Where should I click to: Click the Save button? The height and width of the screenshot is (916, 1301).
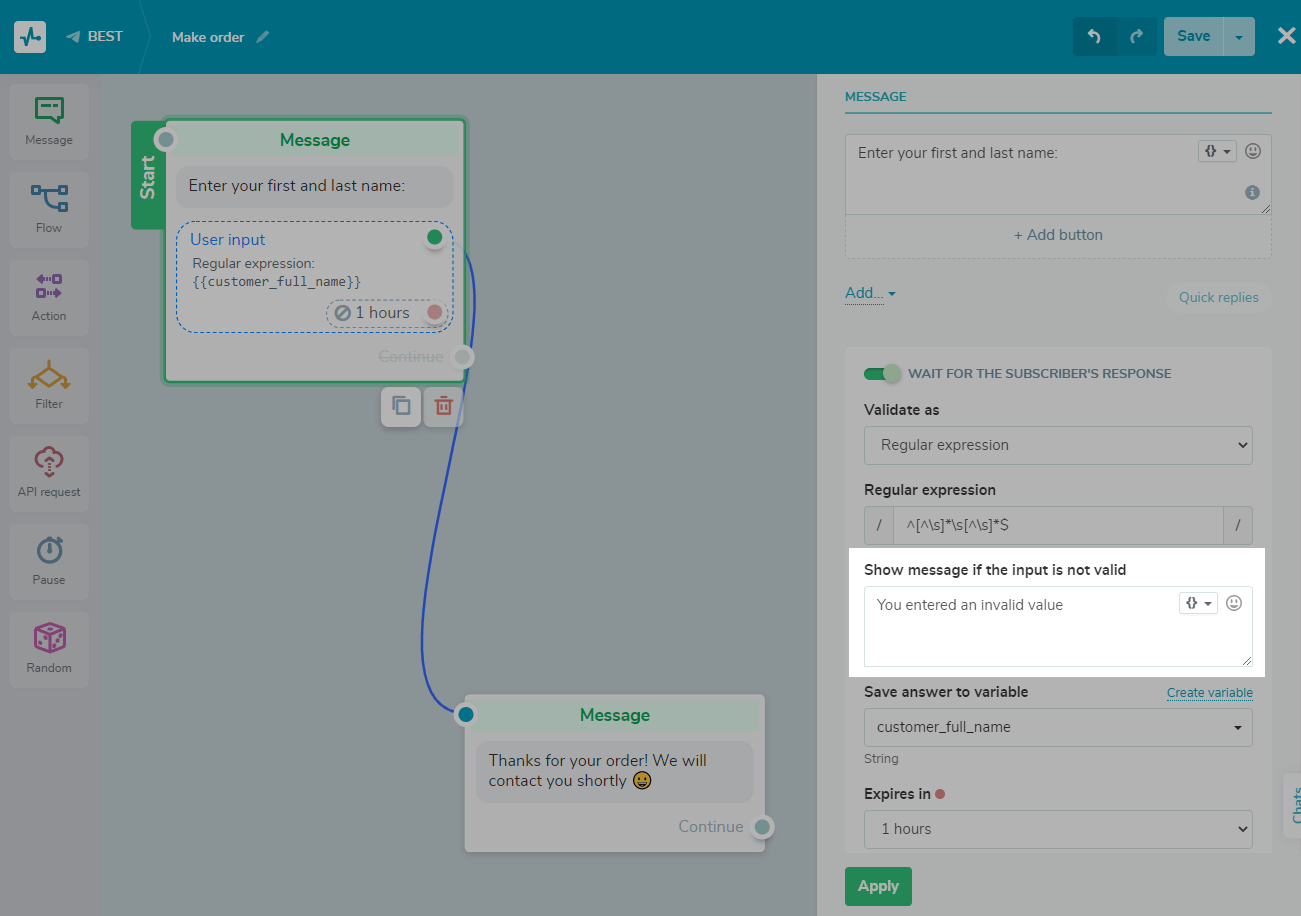1193,36
